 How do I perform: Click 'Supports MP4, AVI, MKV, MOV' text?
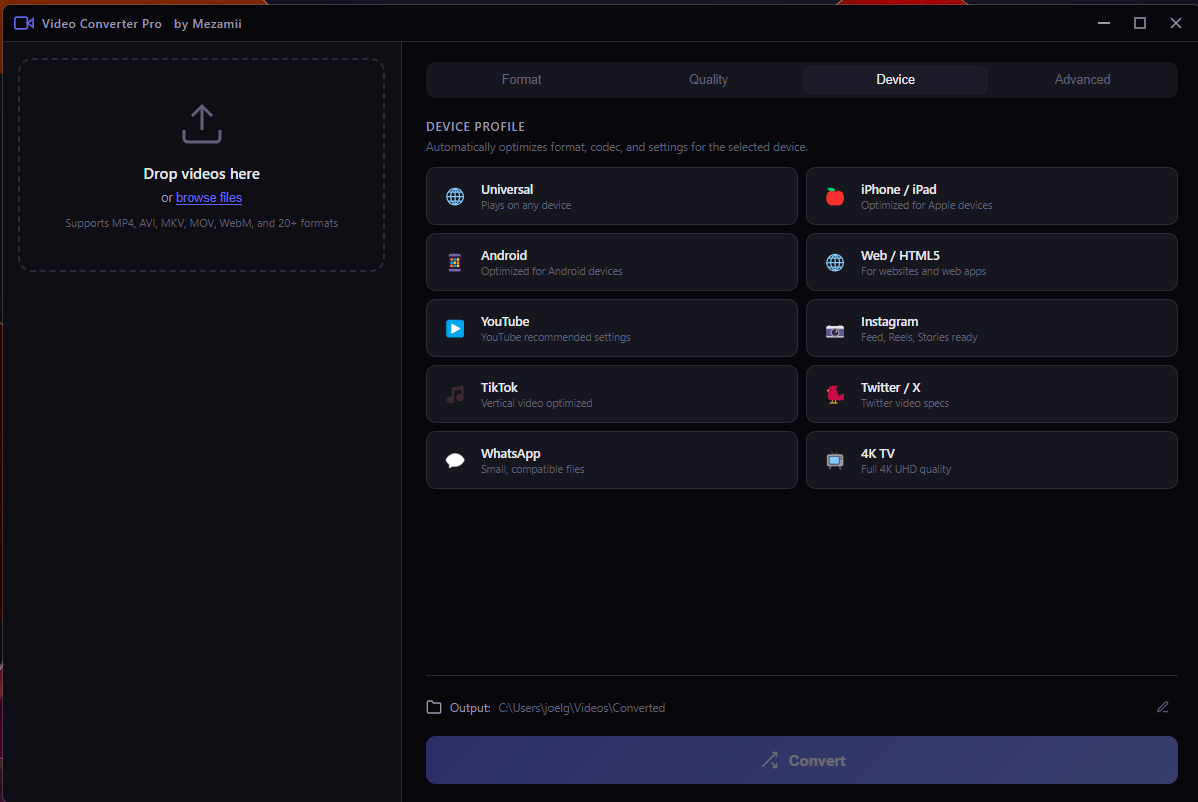202,224
